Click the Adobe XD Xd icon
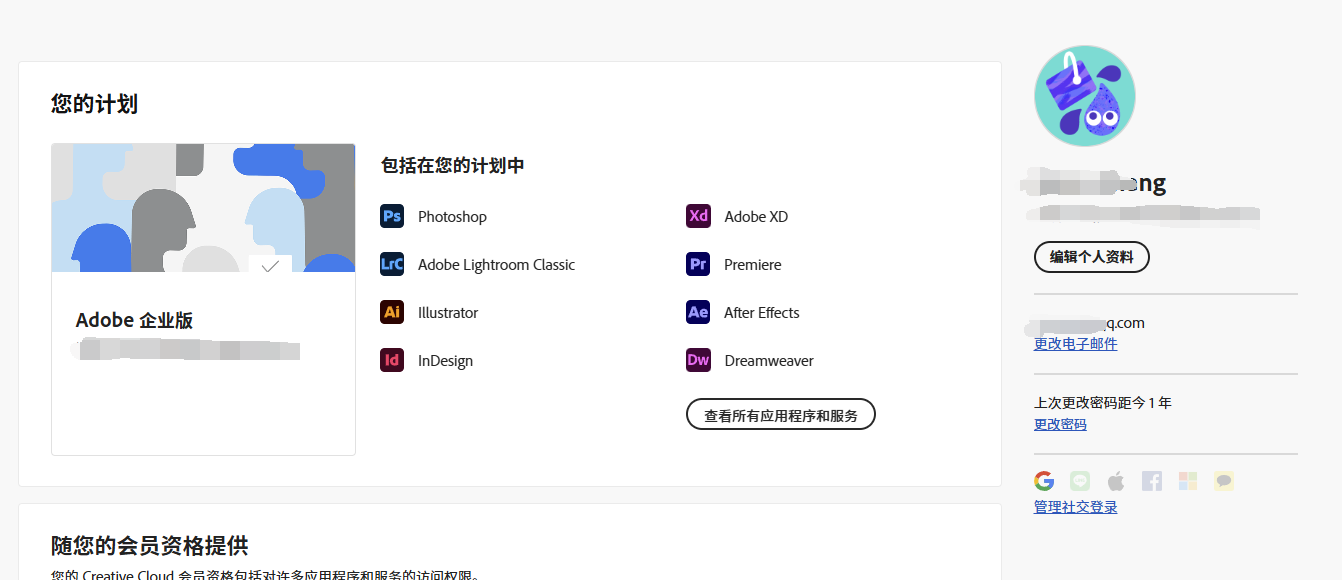The height and width of the screenshot is (580, 1342). [x=698, y=216]
